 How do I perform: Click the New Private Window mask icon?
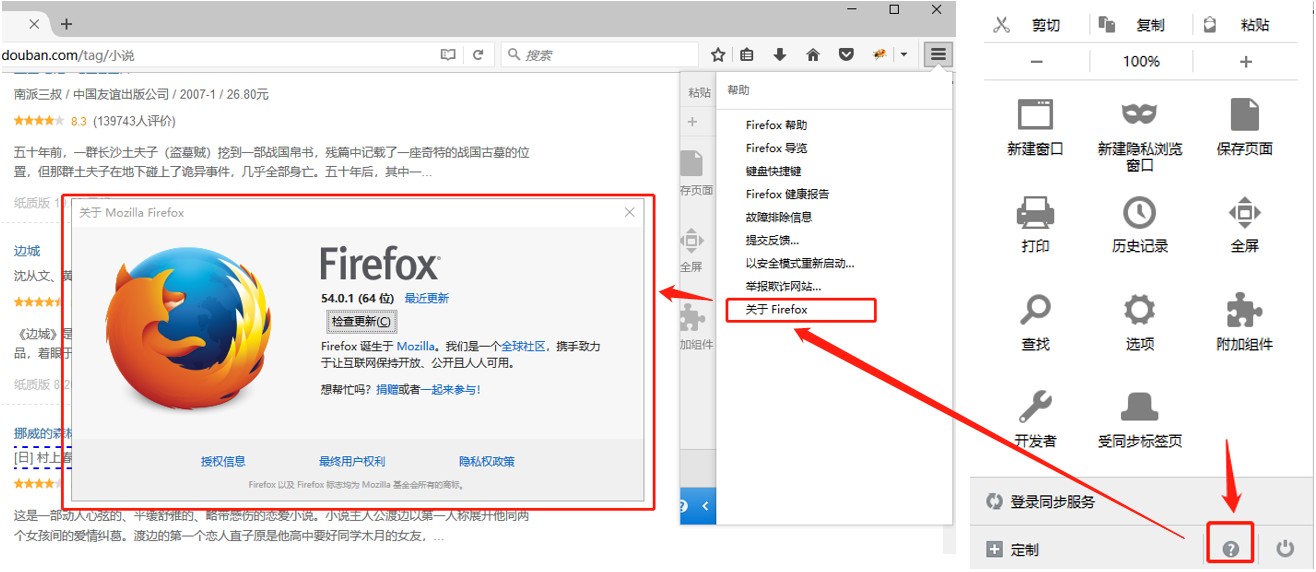point(1139,115)
